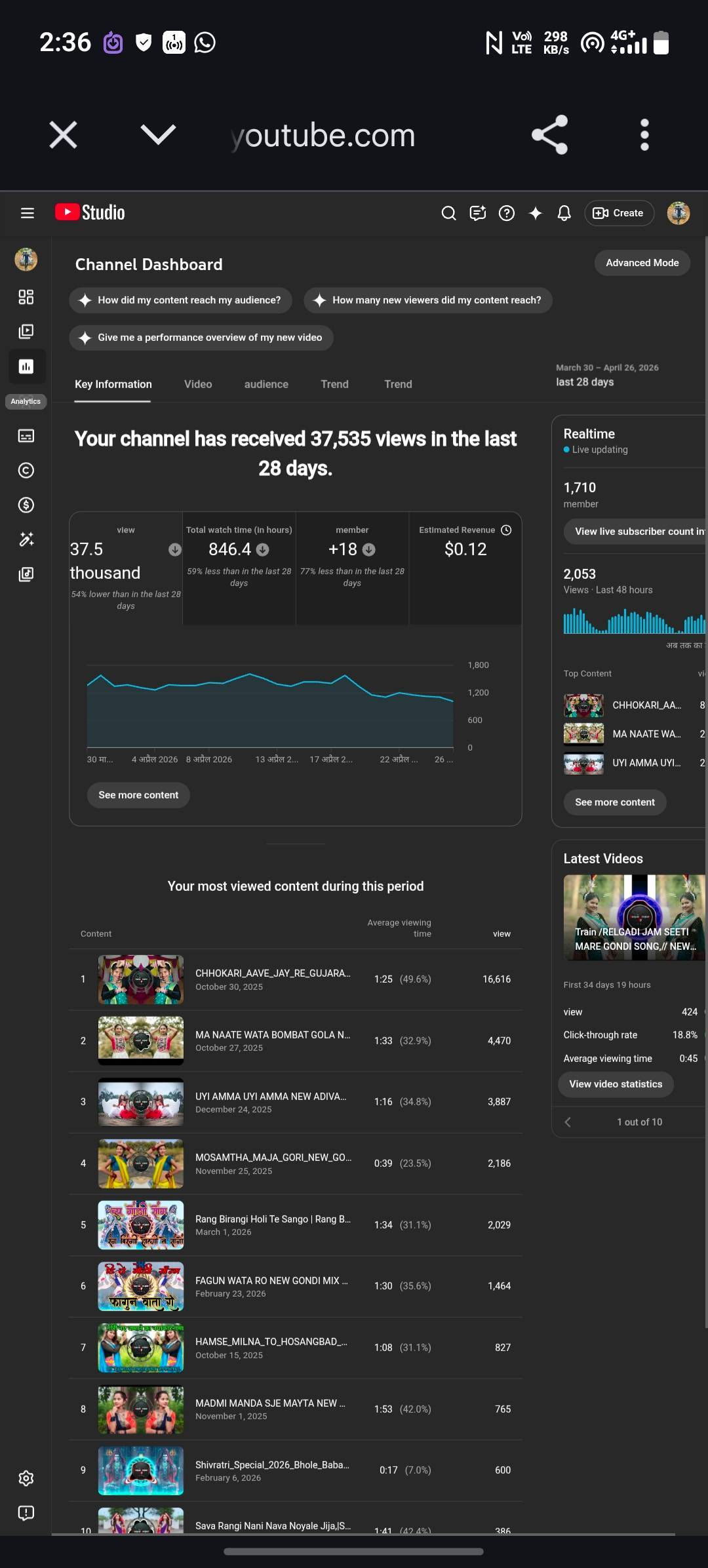This screenshot has height=1568, width=708.
Task: Open the help question mark icon
Action: click(x=506, y=213)
